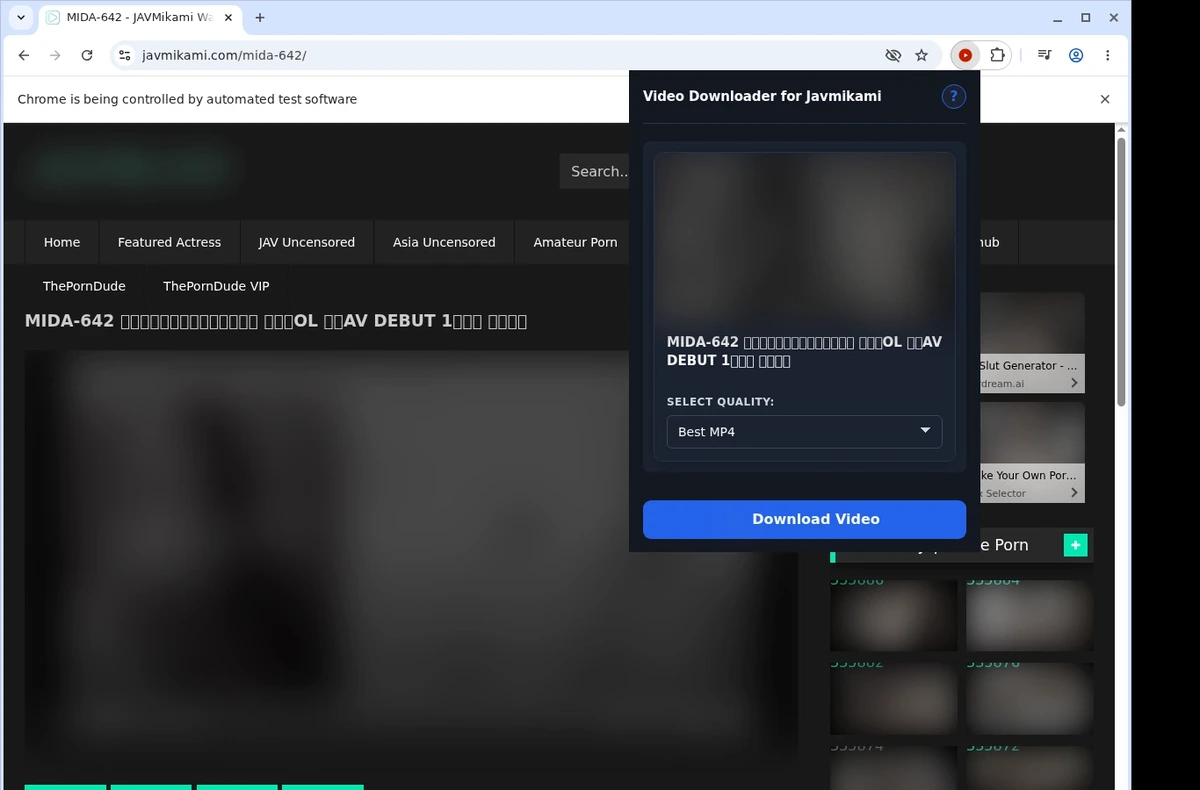Image resolution: width=1200 pixels, height=790 pixels.
Task: Go back to previous page
Action: coord(24,56)
